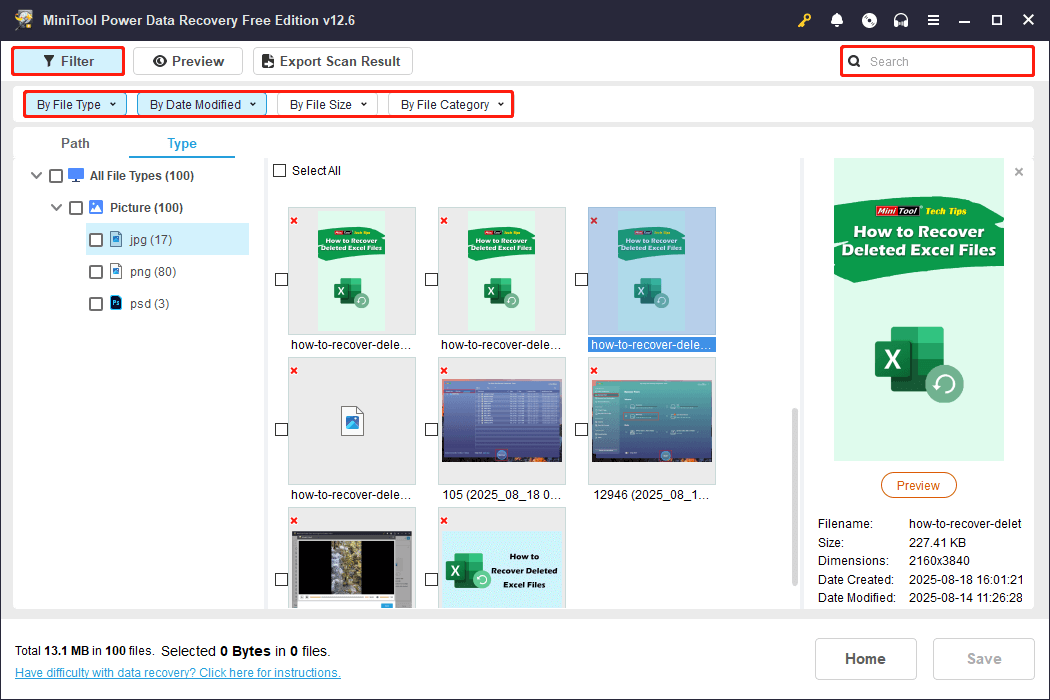1050x700 pixels.
Task: Select the video player screenshot thumbnail
Action: tap(352, 558)
